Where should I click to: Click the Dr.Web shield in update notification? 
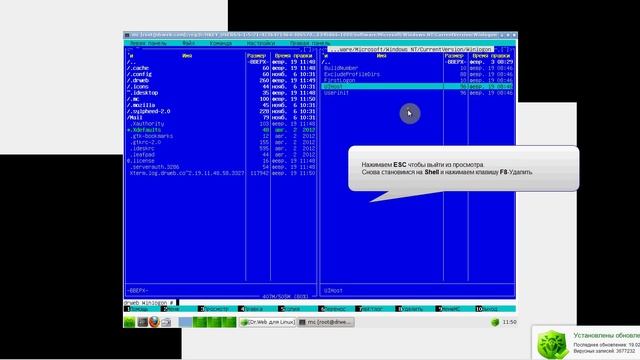(x=553, y=344)
